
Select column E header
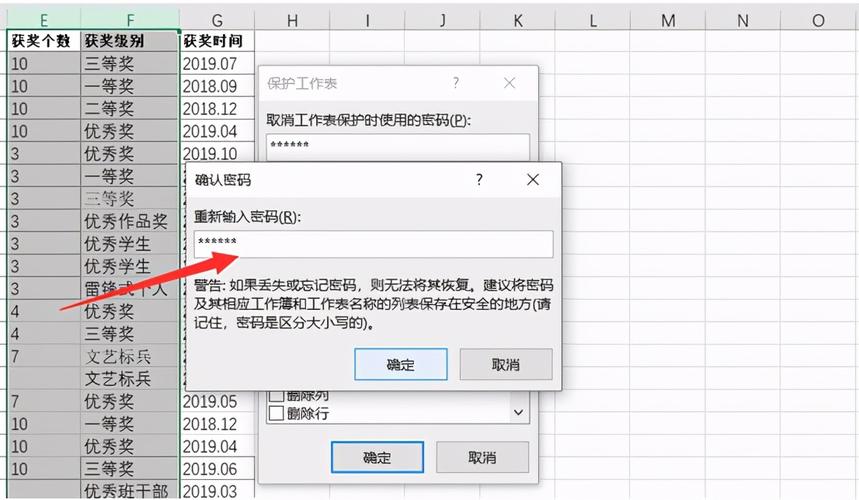(x=43, y=20)
